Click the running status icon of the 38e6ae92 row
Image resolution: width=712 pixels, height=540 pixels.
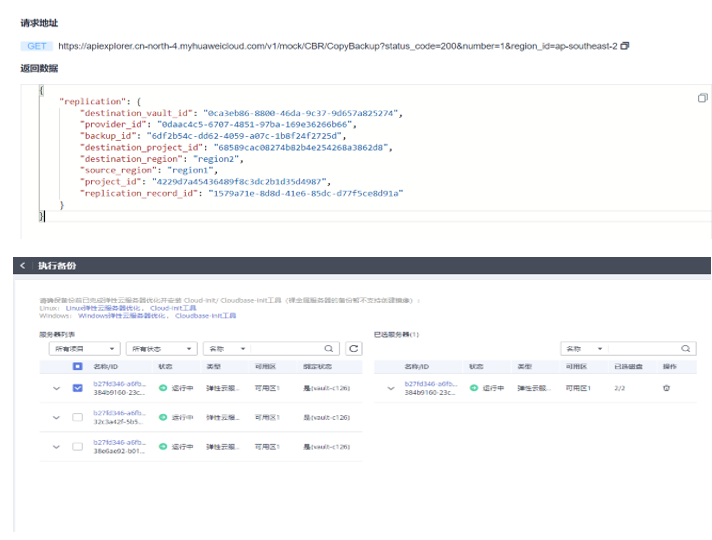163,446
